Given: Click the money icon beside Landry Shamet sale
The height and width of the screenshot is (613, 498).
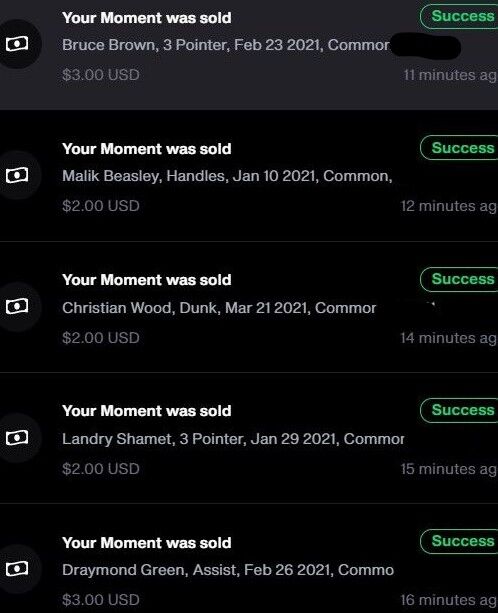Looking at the screenshot, I should pos(17,437).
